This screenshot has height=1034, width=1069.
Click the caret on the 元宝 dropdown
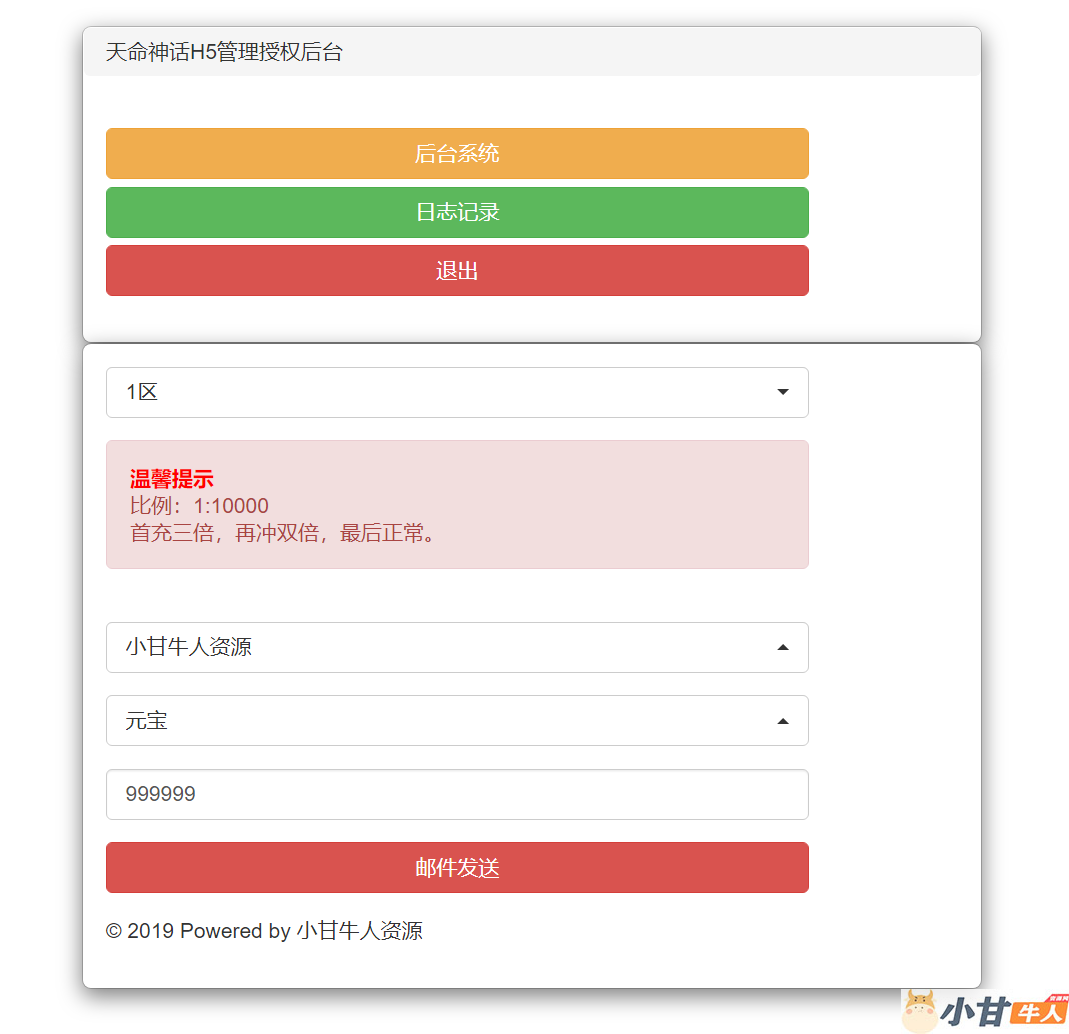pyautogui.click(x=783, y=721)
